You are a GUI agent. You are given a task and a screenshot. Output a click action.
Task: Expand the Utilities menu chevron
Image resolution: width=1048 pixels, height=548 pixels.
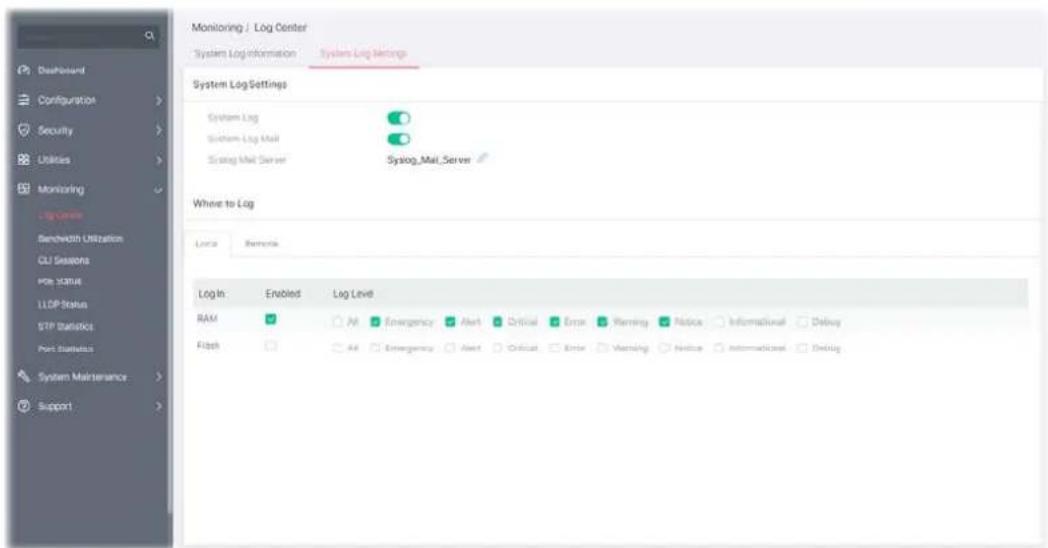click(158, 160)
